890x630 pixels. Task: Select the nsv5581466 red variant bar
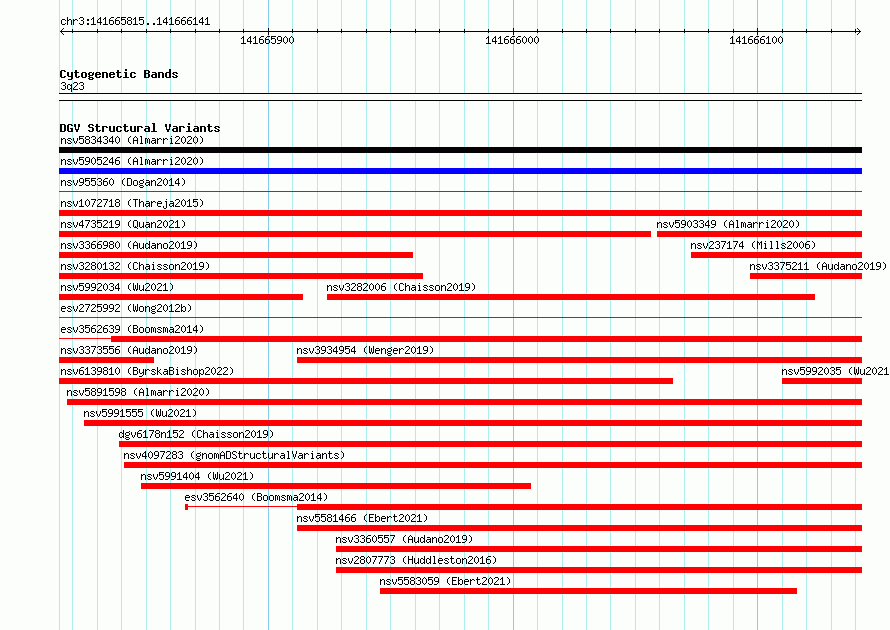pyautogui.click(x=580, y=528)
